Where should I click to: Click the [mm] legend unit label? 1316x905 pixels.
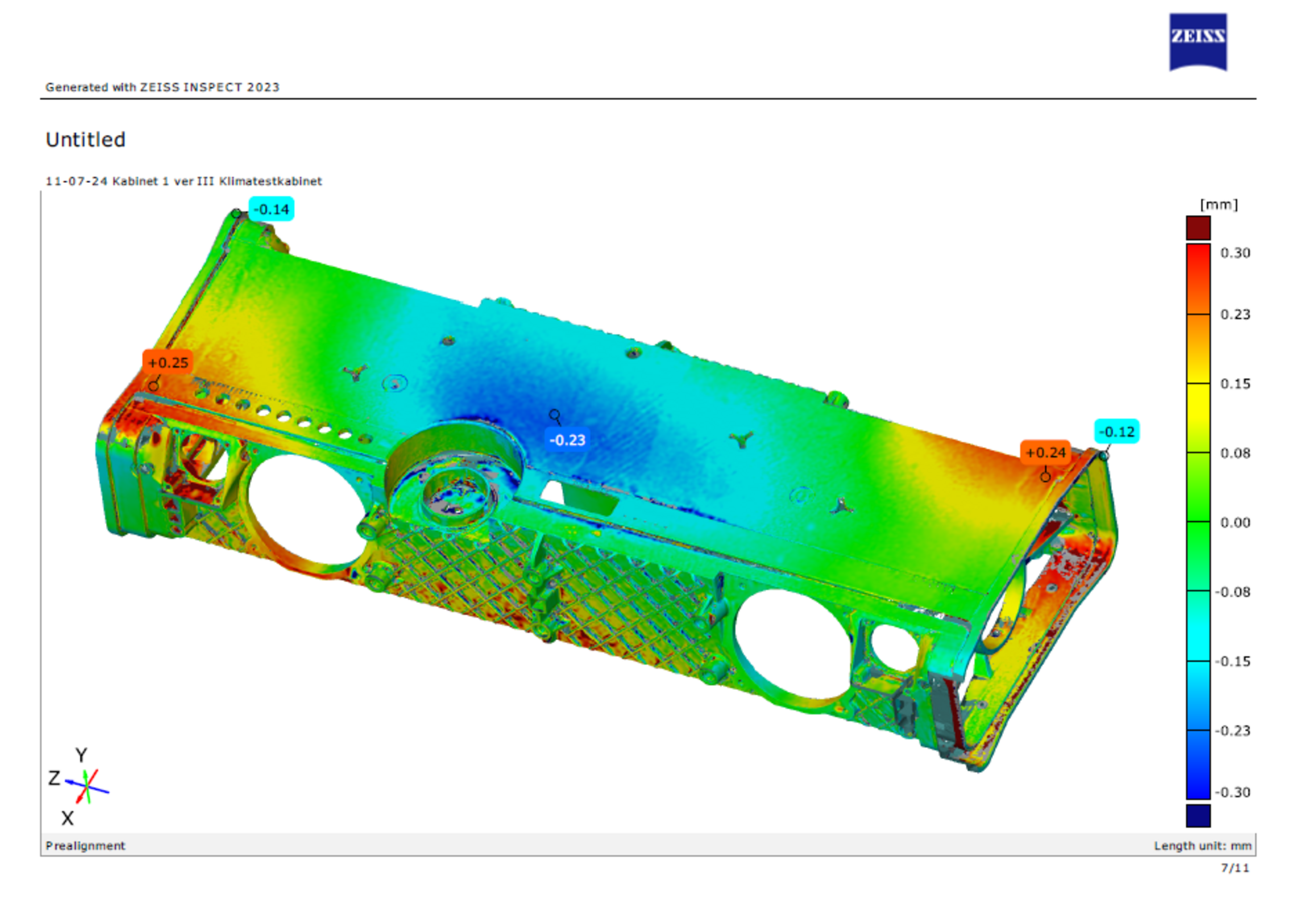(1219, 205)
